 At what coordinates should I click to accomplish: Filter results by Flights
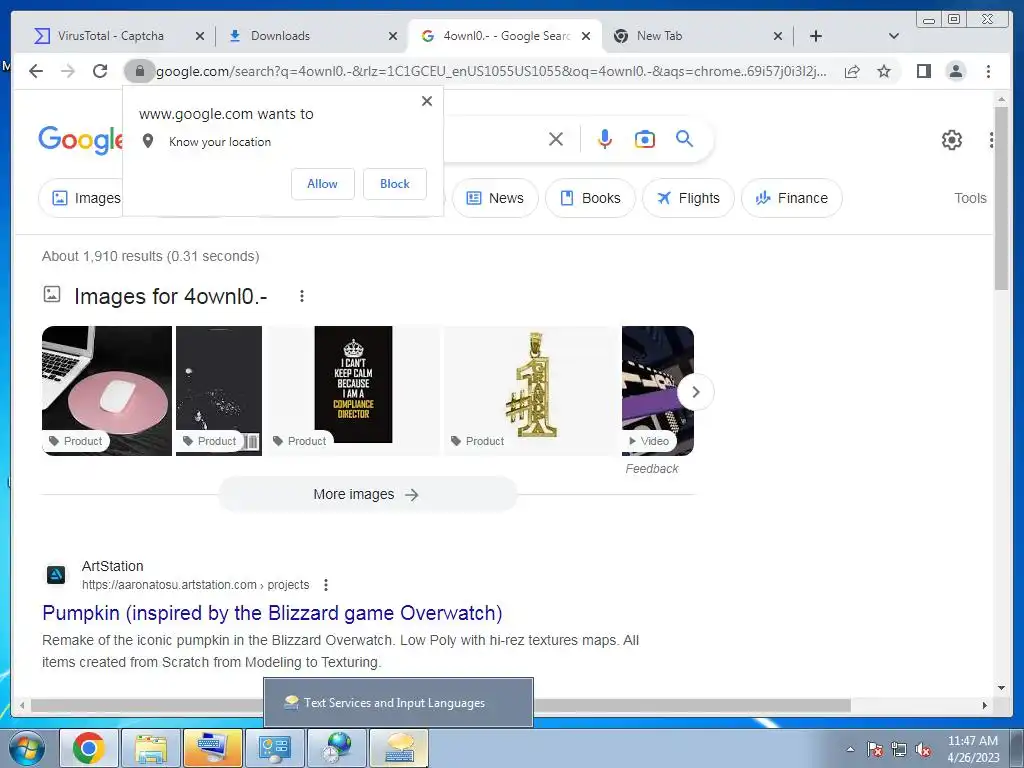[x=688, y=198]
